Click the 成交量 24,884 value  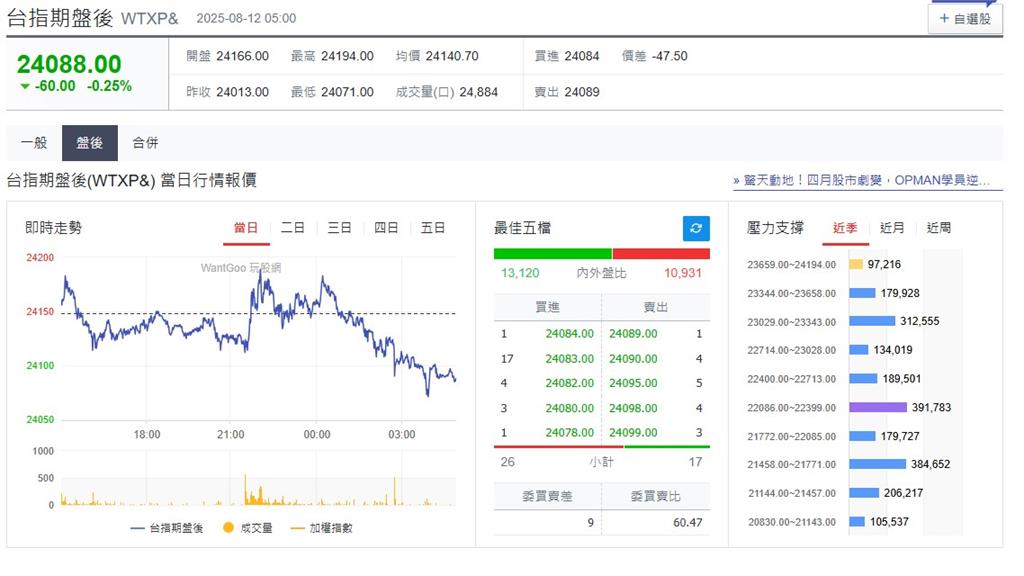coord(479,92)
